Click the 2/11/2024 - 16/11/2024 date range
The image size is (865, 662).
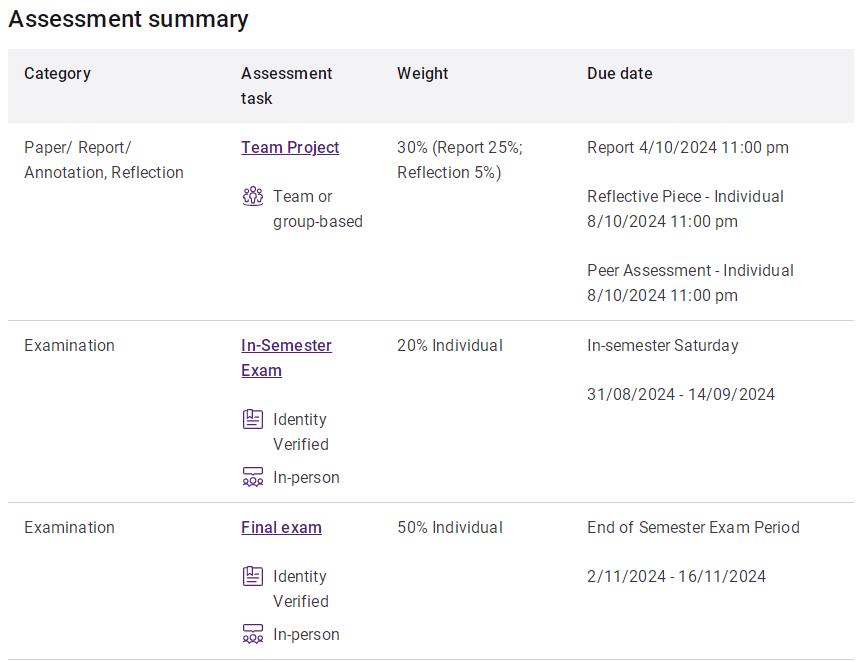(676, 576)
